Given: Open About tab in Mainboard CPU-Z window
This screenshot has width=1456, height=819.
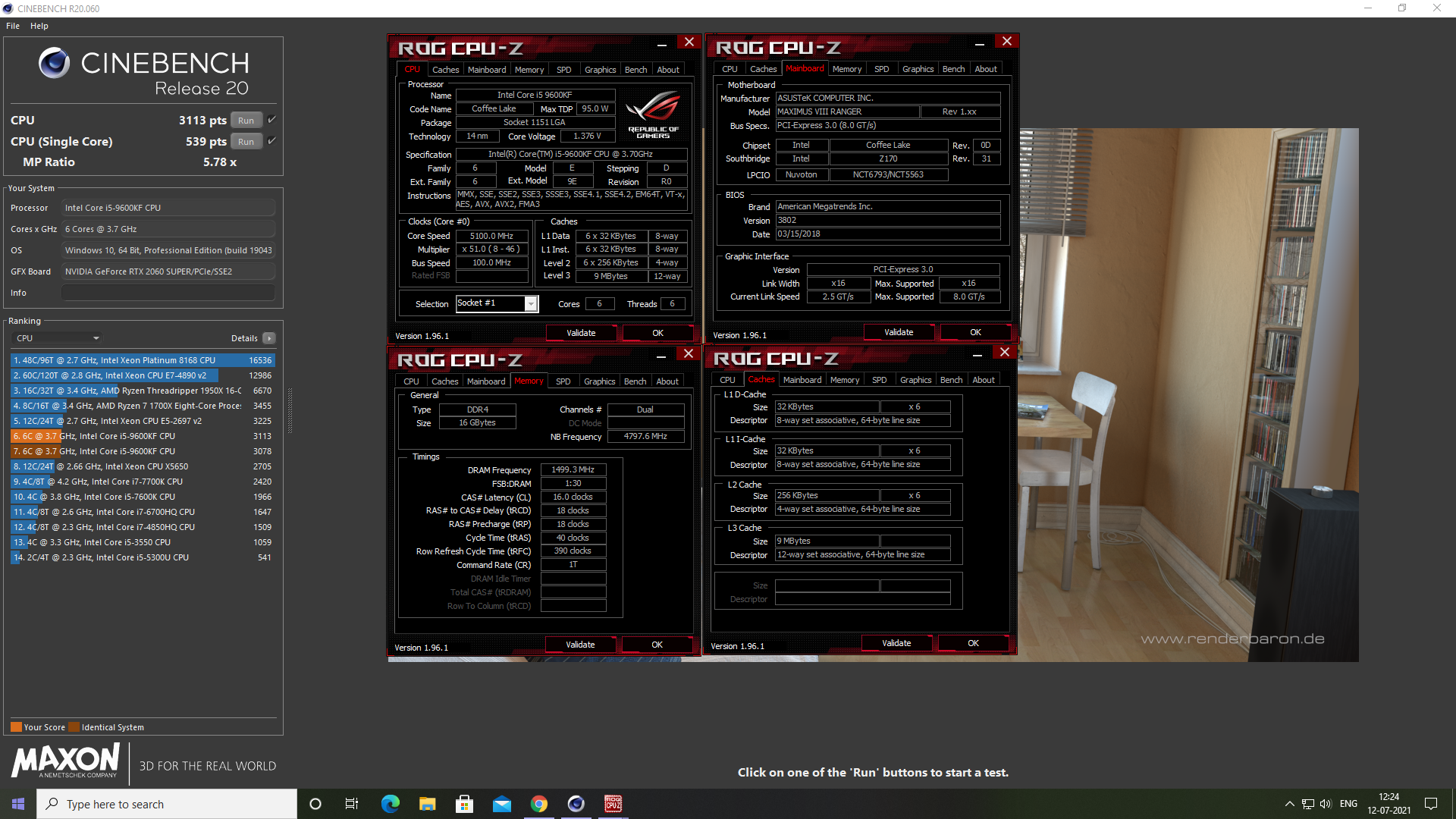Looking at the screenshot, I should 986,69.
